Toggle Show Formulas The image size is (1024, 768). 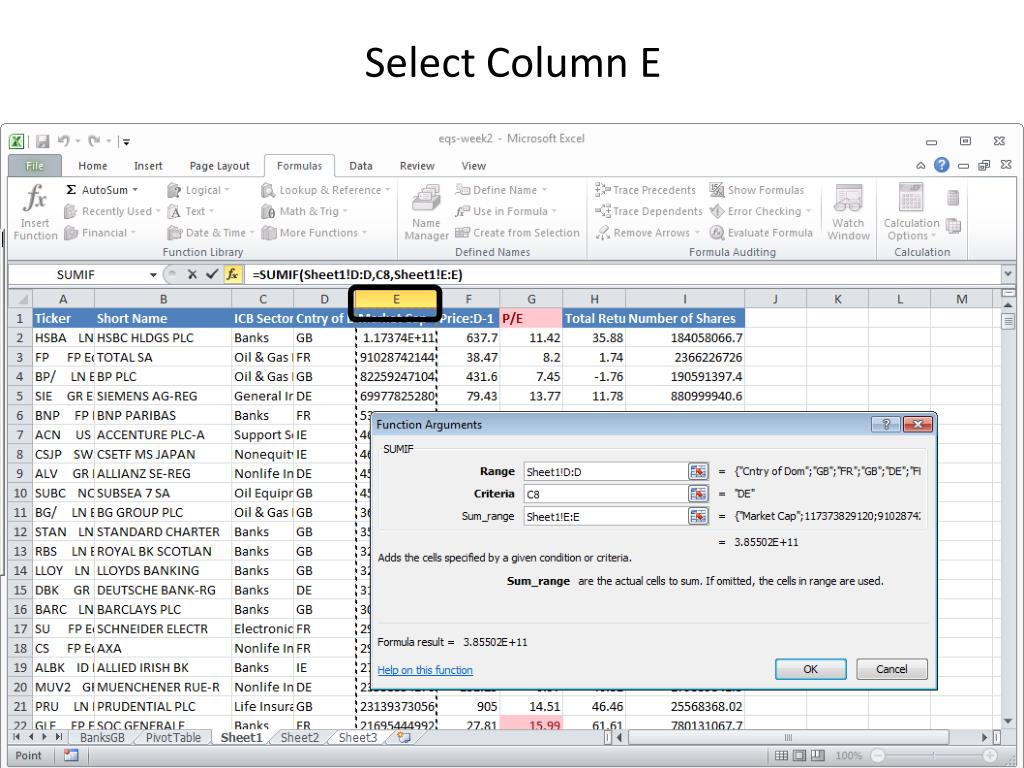click(757, 190)
